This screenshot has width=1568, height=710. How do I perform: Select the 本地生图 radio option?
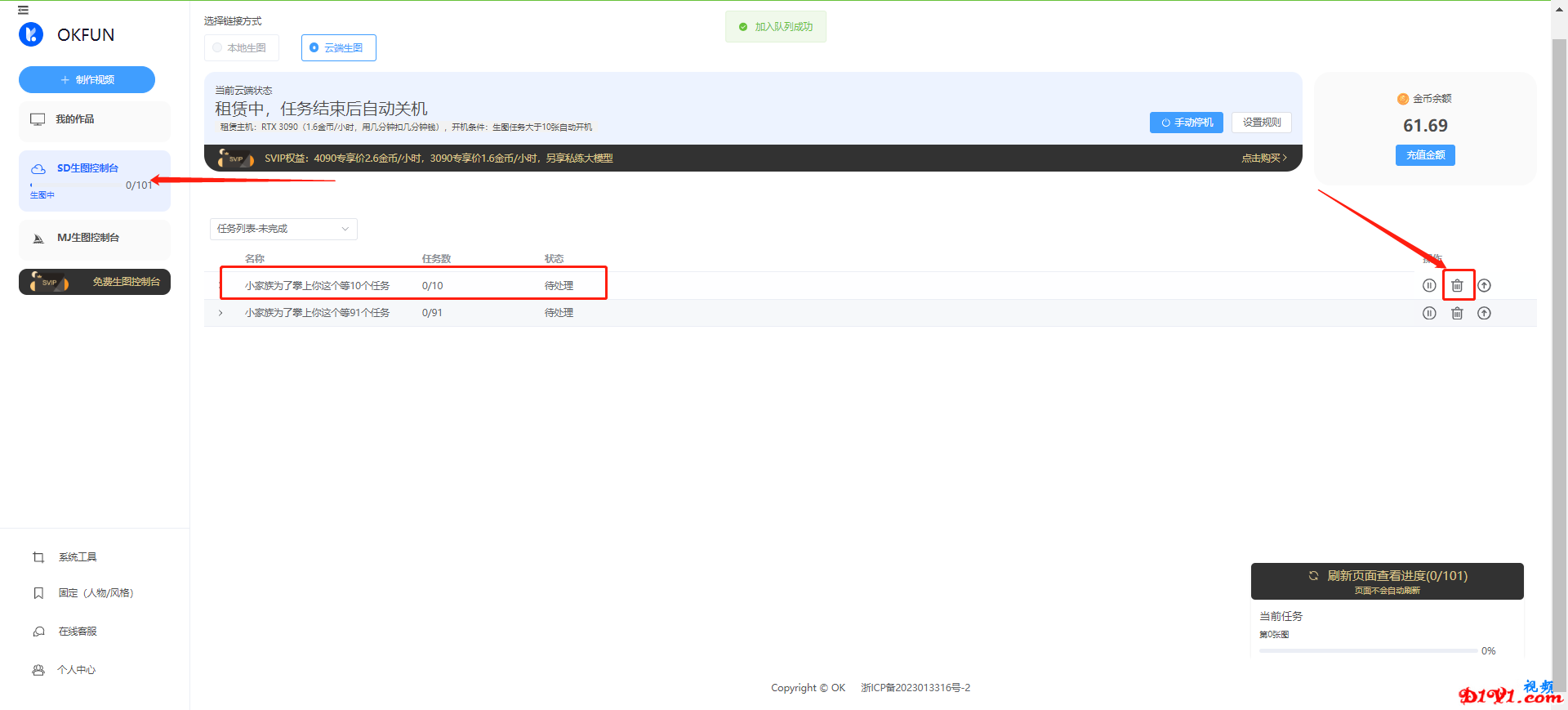(241, 47)
